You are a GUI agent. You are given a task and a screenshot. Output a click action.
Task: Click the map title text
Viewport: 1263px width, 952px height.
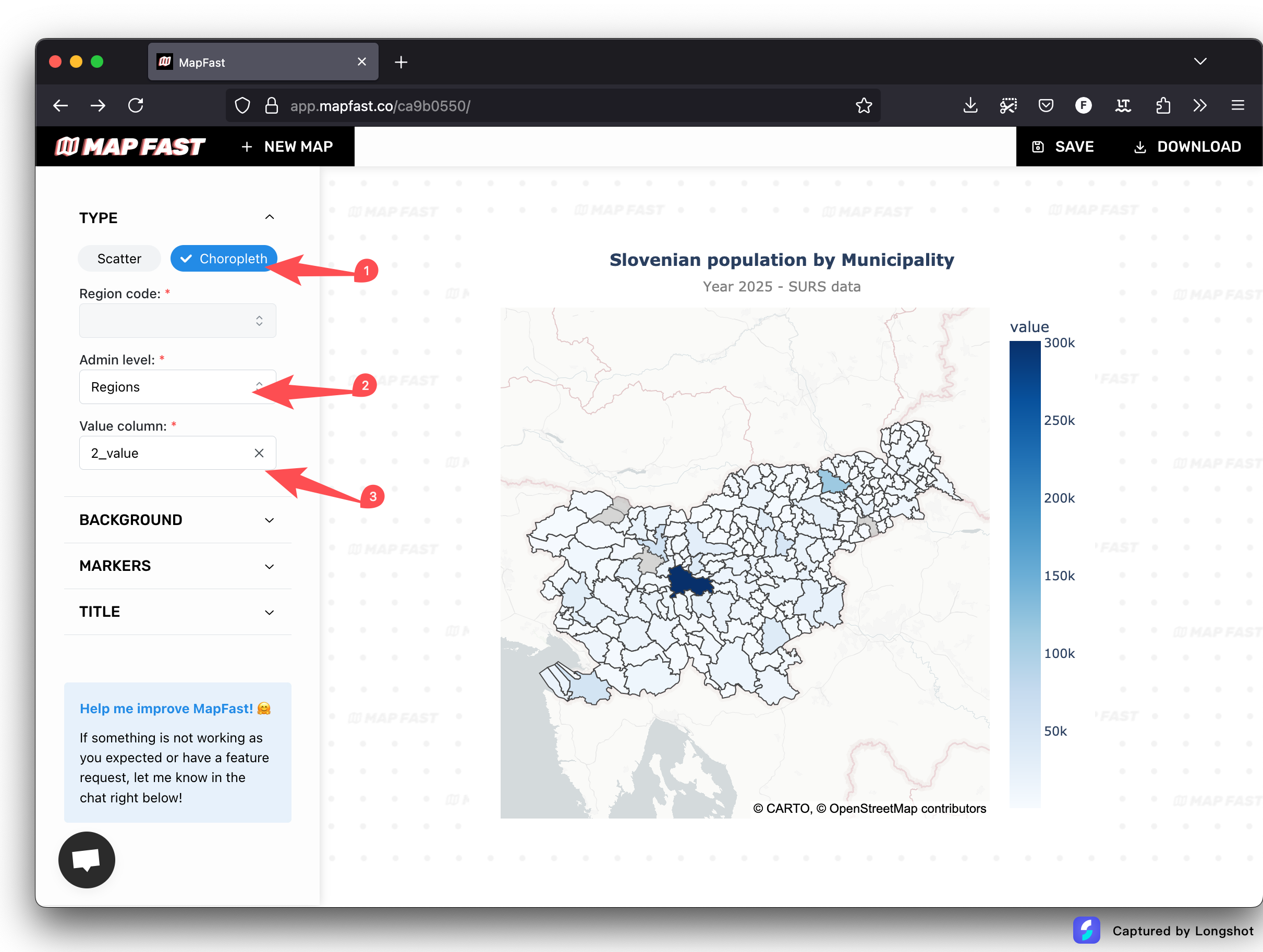point(782,260)
